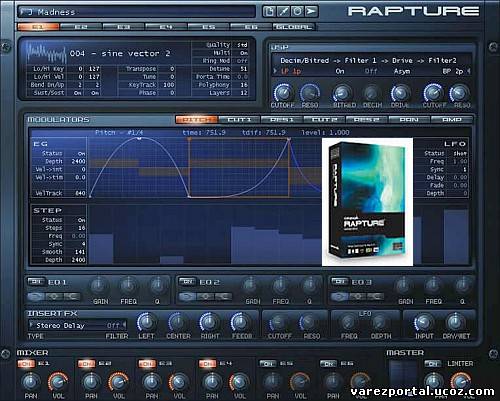Viewport: 500px width, 401px height.
Task: Click the DSP DRIVE knob
Action: click(400, 93)
